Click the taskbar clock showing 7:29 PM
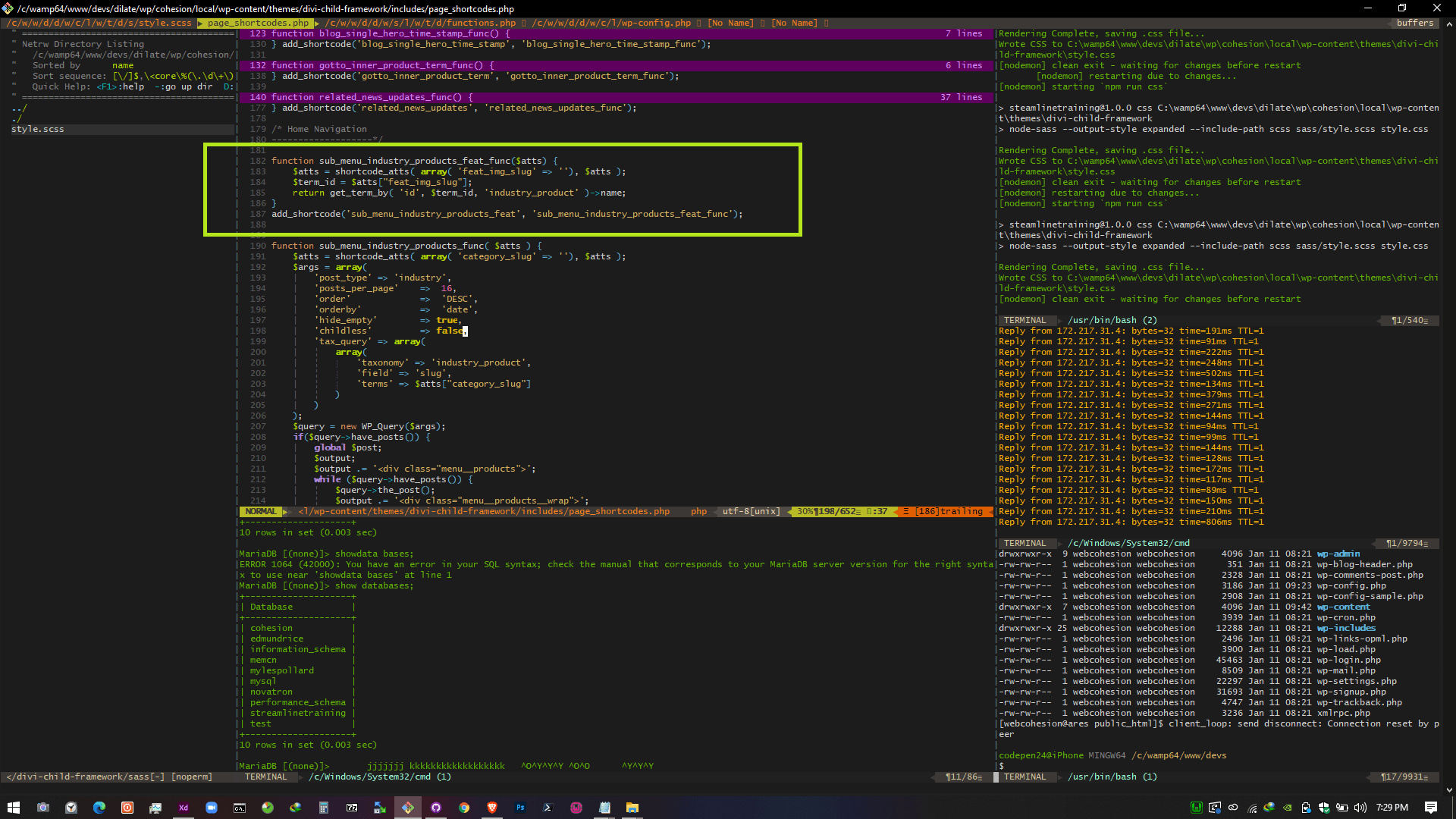 (1392, 808)
